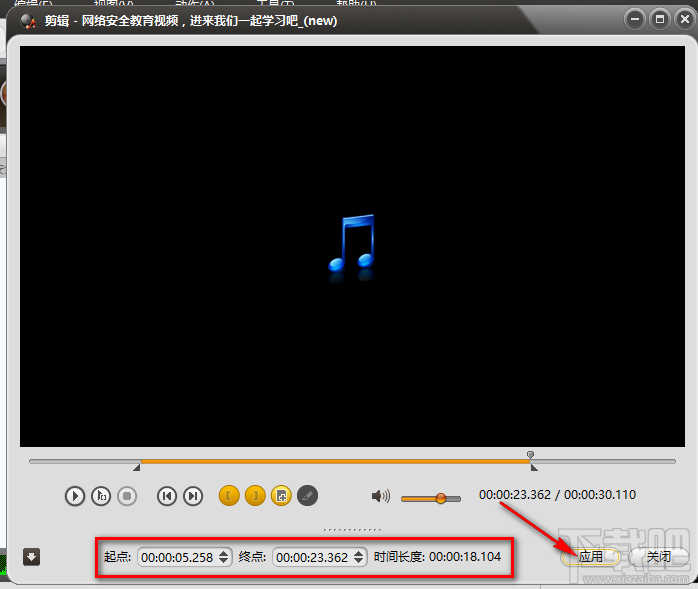This screenshot has width=698, height=589.
Task: Set the clip start point marker icon
Action: point(229,496)
